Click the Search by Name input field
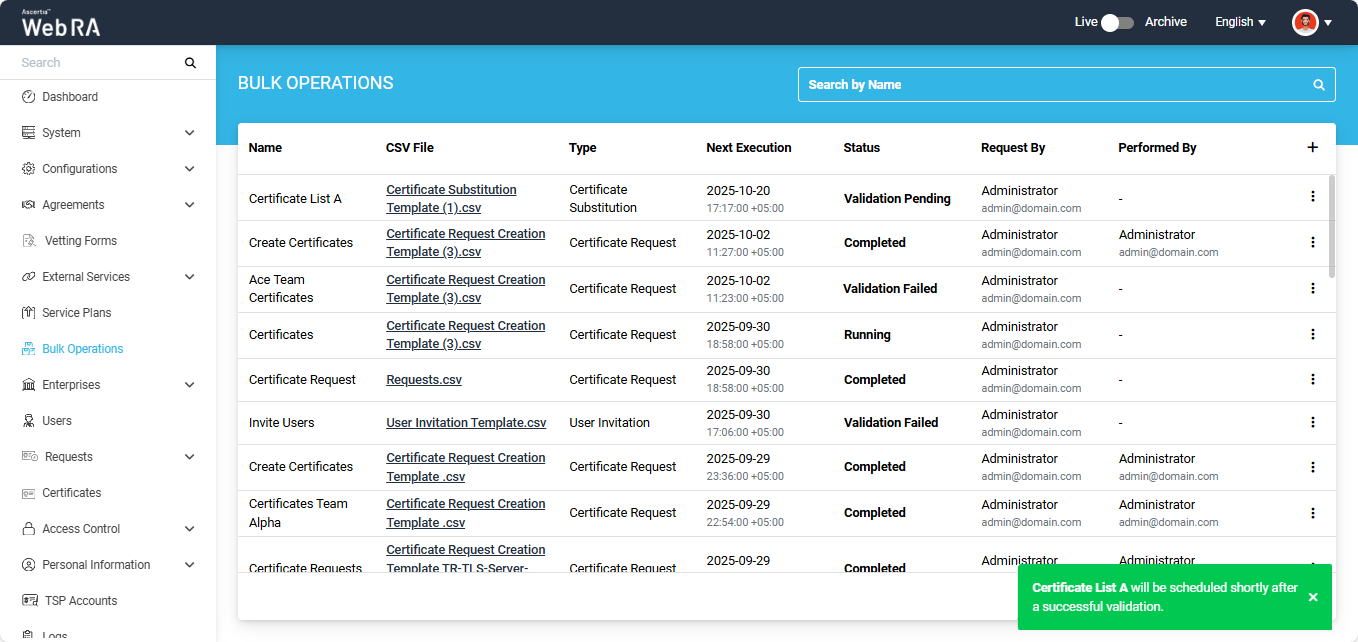1358x642 pixels. coord(1050,85)
